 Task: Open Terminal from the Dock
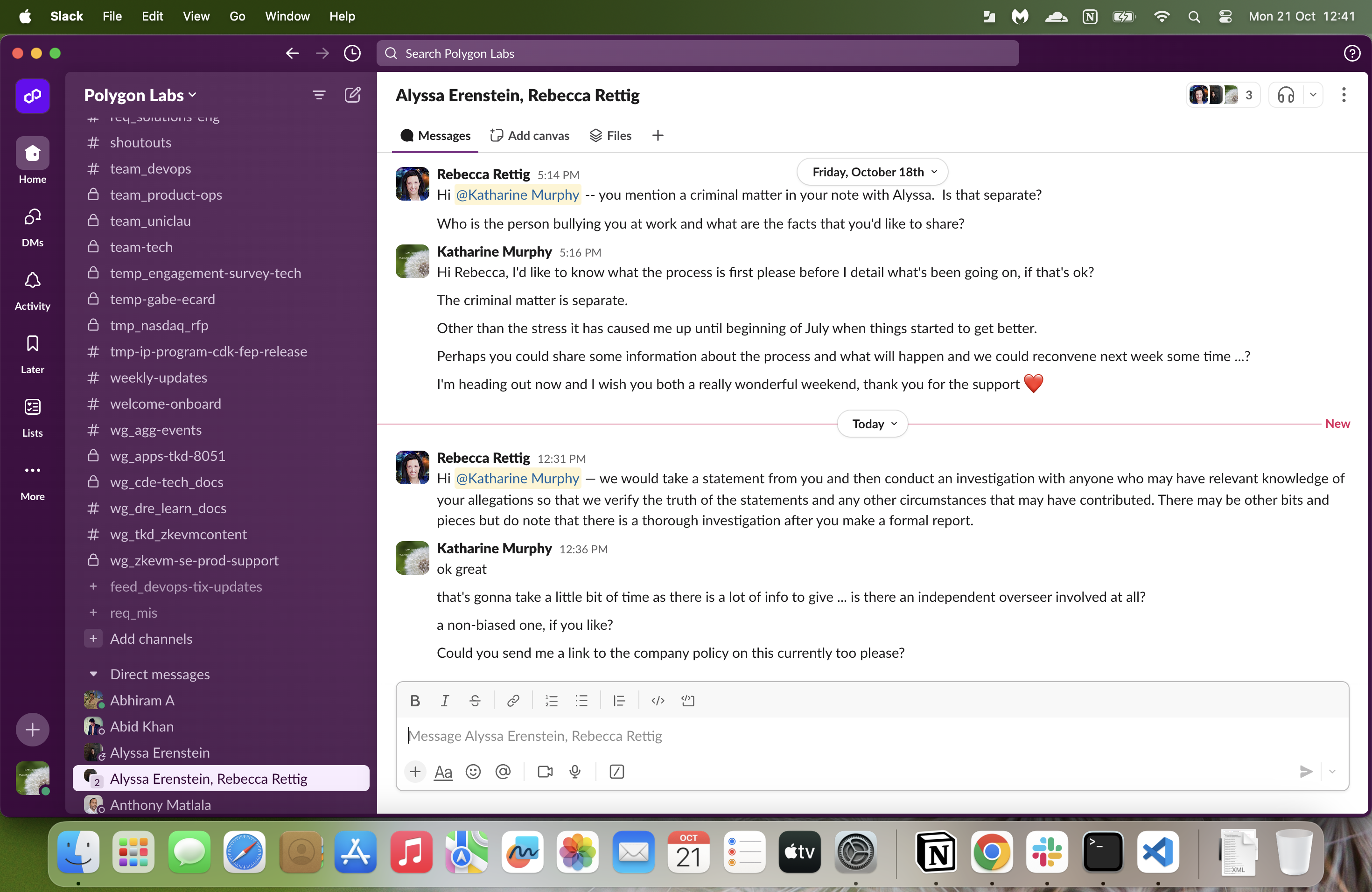(1103, 852)
